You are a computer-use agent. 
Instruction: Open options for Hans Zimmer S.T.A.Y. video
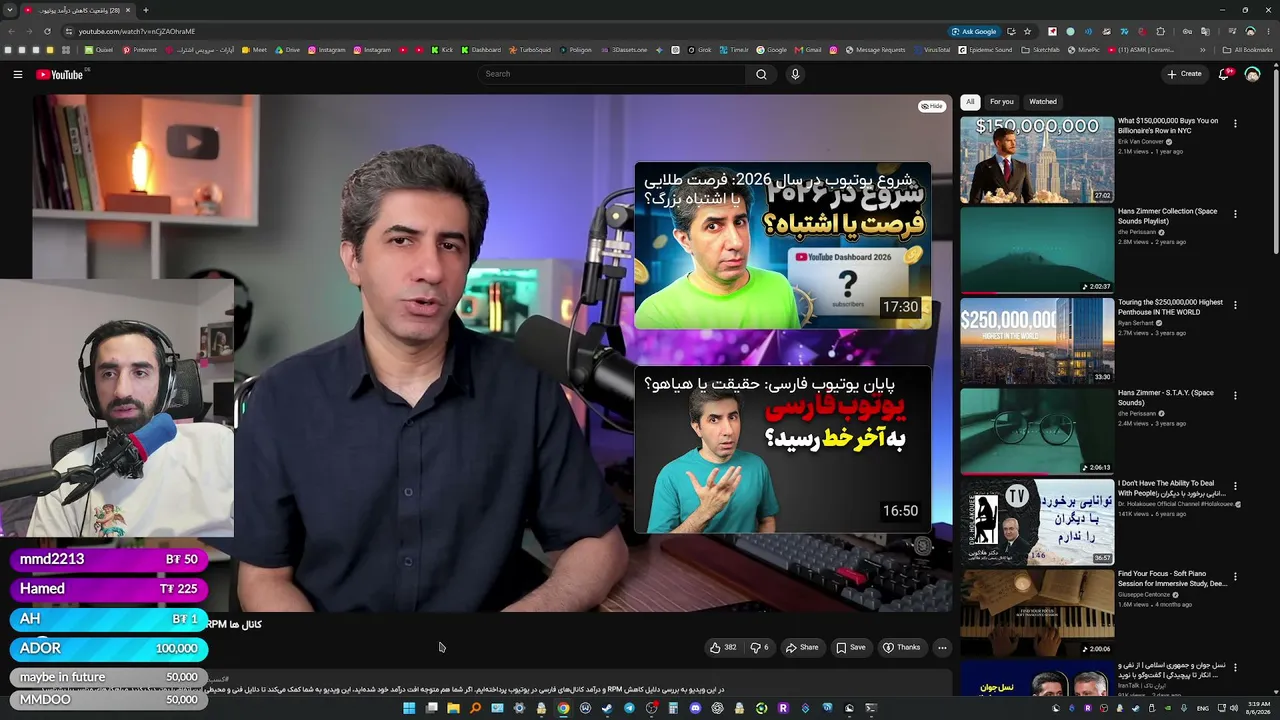pos(1235,395)
